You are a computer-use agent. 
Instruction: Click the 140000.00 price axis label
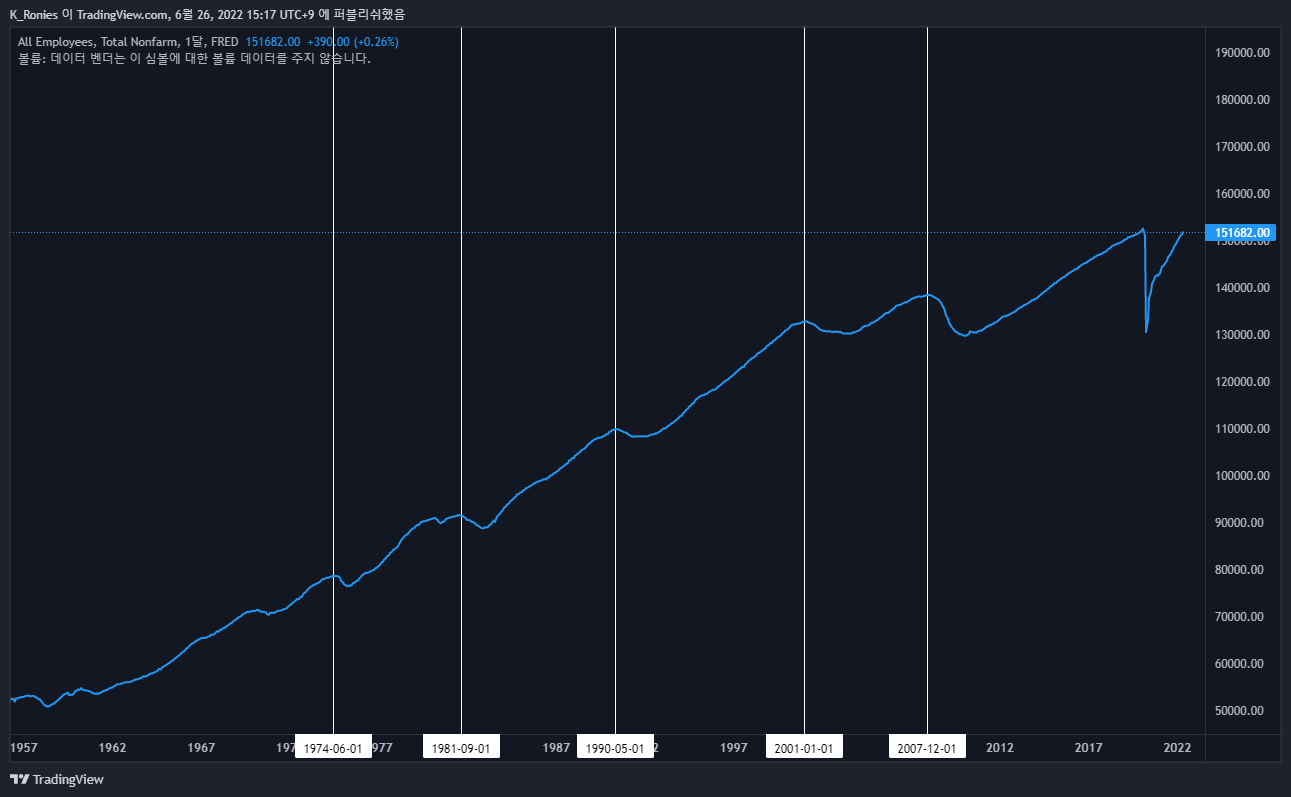coord(1243,288)
